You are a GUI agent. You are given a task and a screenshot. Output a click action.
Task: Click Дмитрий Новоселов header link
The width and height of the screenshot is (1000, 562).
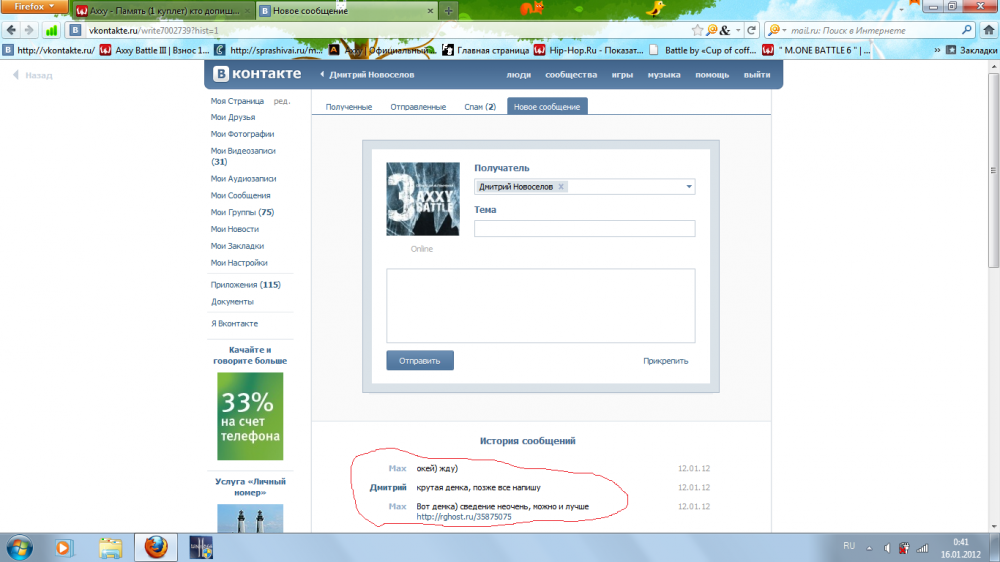point(371,75)
